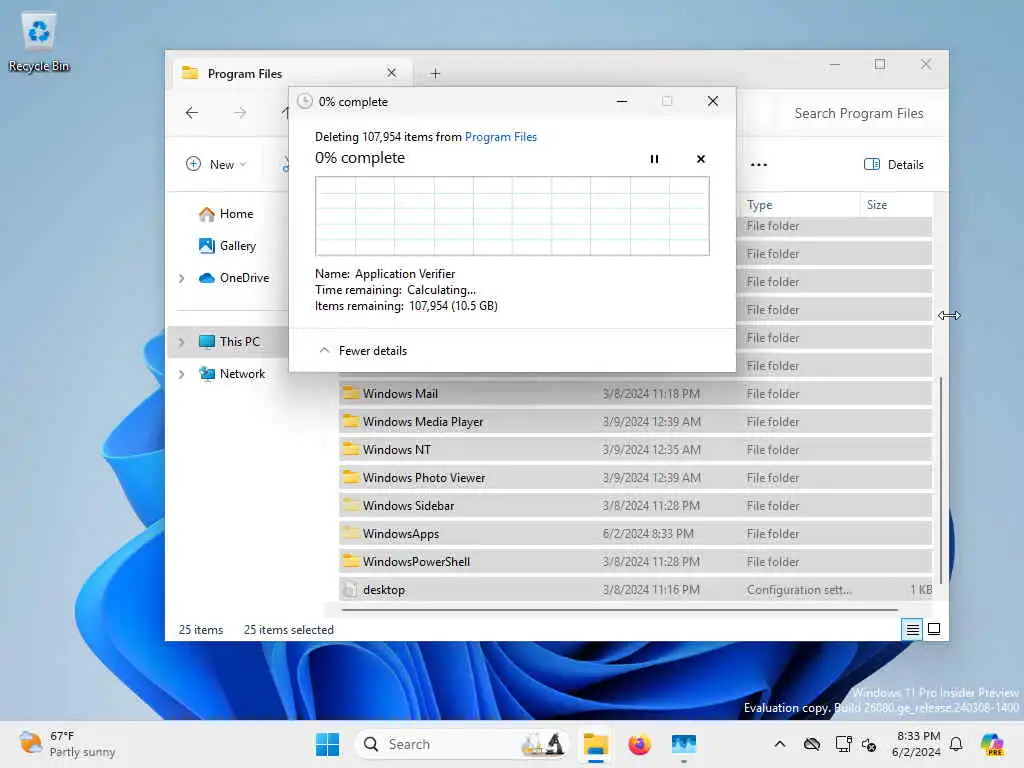Go forward in File Explorer

tap(240, 113)
